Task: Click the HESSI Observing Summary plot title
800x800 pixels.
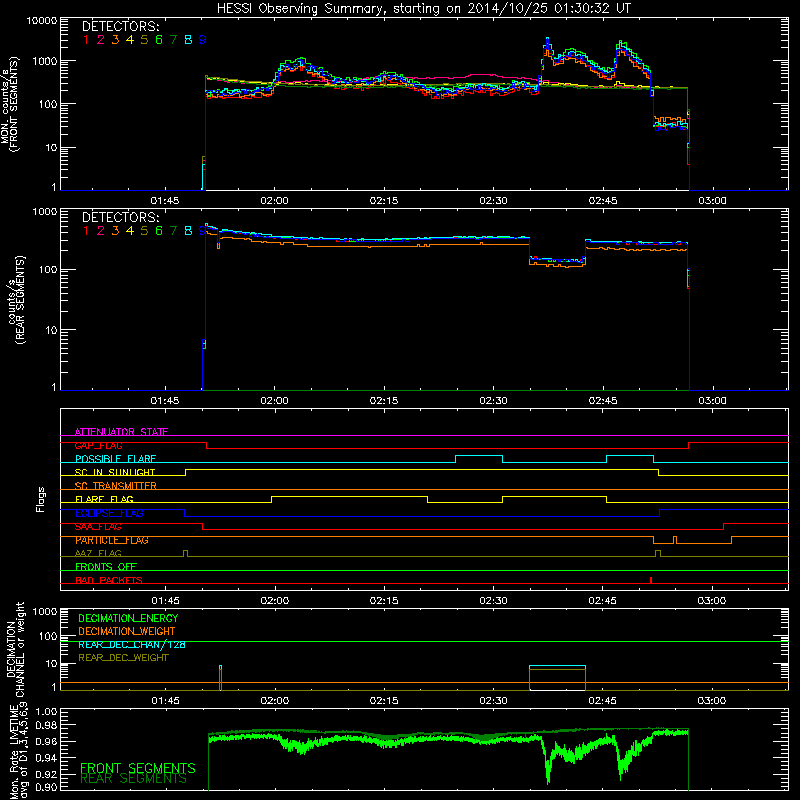Action: (x=423, y=9)
